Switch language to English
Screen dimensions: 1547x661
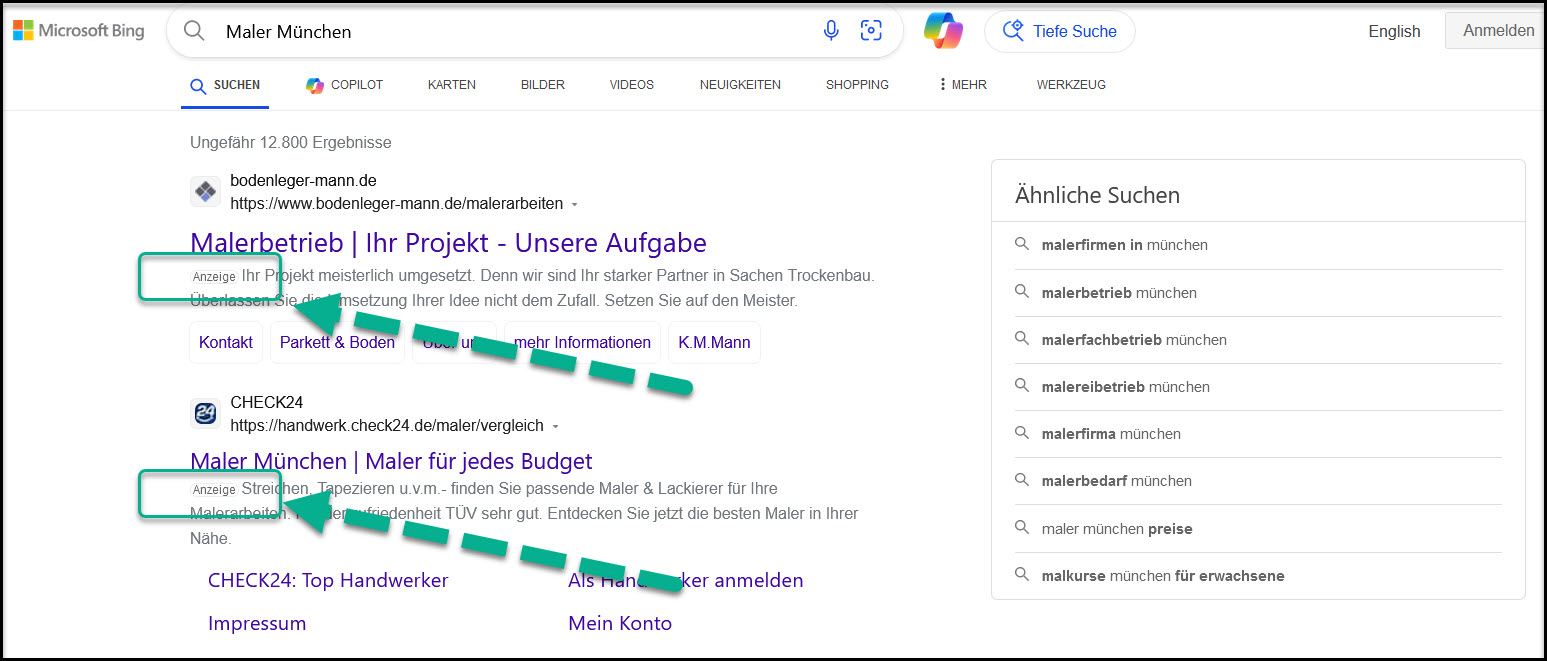coord(1394,31)
